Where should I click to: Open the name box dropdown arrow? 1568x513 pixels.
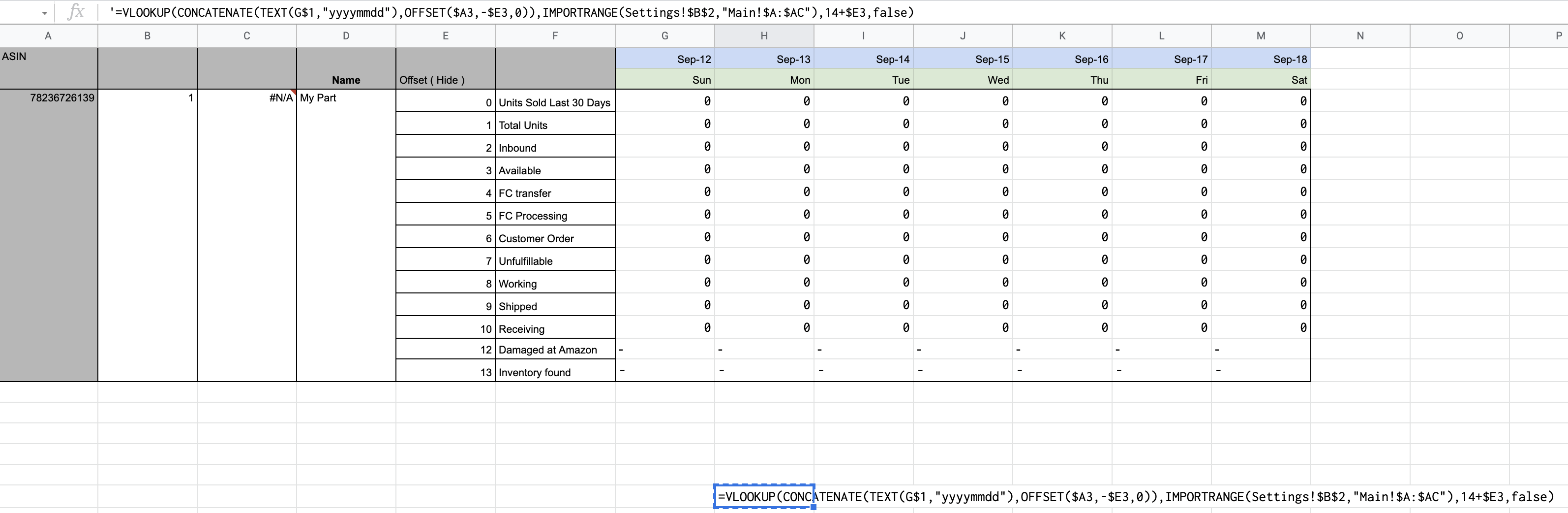pyautogui.click(x=44, y=13)
